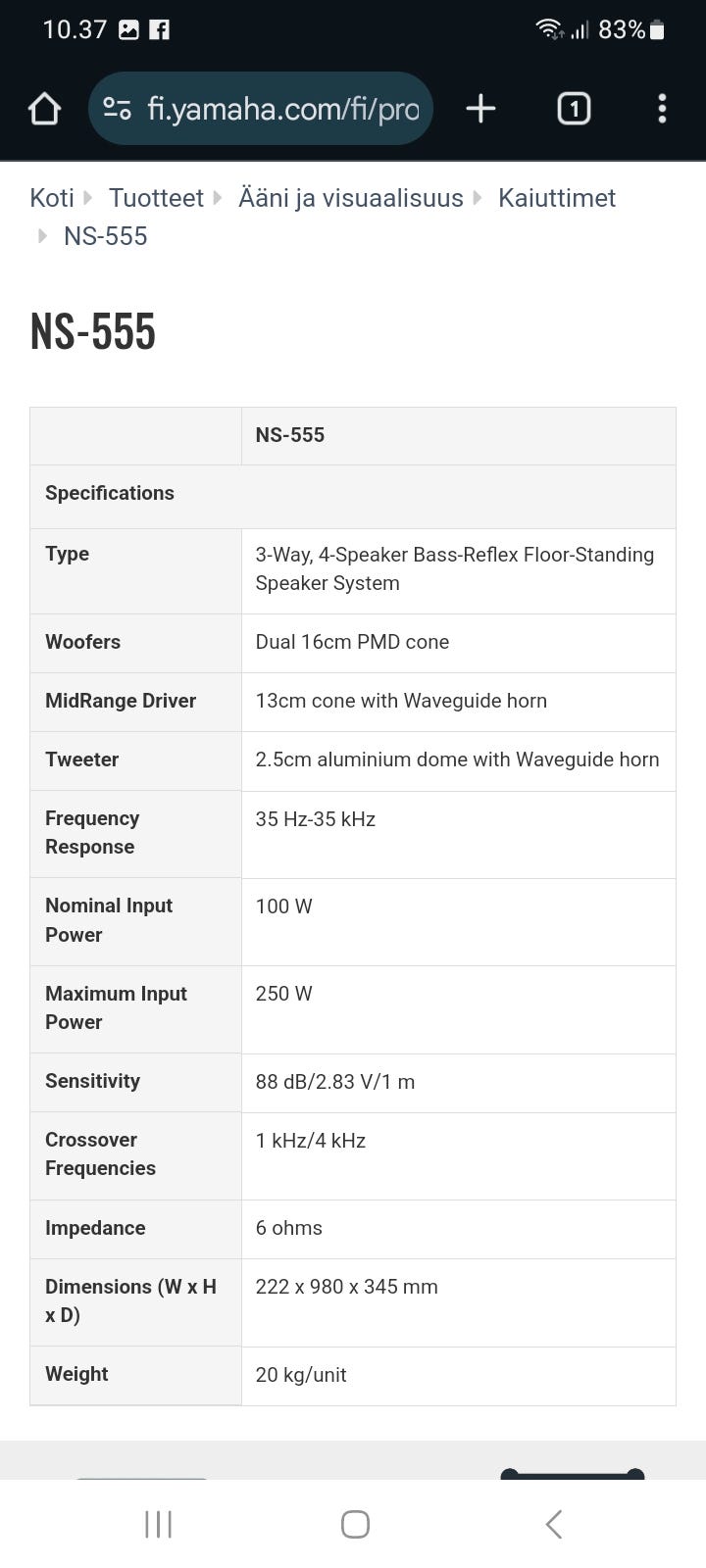Tap the Frequency Response value 35 Hz-35 kHz
Image resolution: width=706 pixels, height=1568 pixels.
click(x=315, y=819)
